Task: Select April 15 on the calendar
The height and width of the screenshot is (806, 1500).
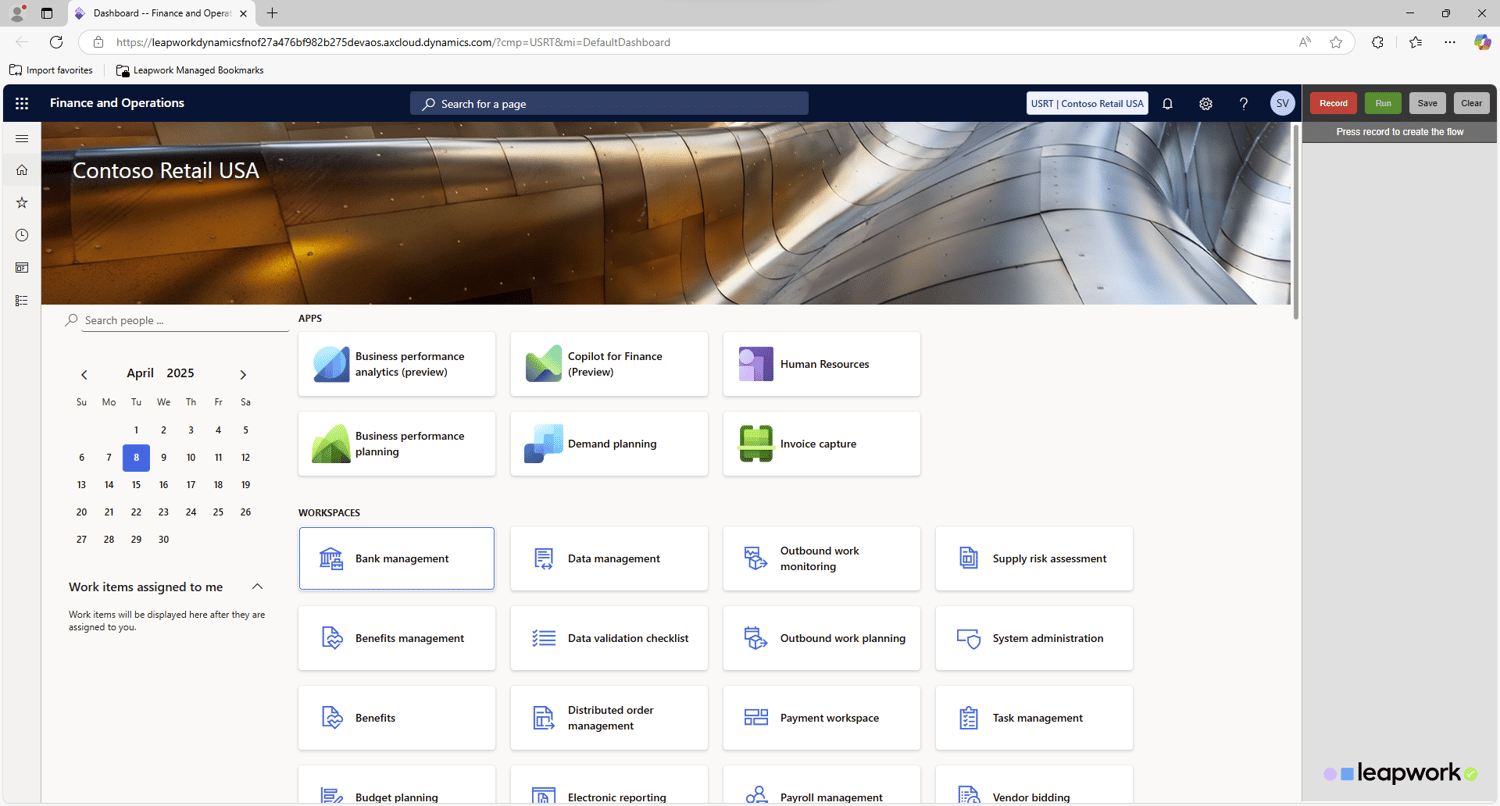Action: 136,485
